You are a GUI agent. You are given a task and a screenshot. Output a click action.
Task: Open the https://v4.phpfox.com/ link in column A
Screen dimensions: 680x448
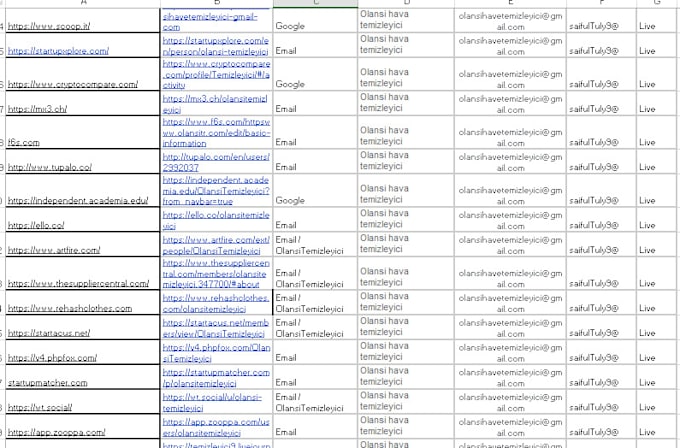pyautogui.click(x=52, y=357)
